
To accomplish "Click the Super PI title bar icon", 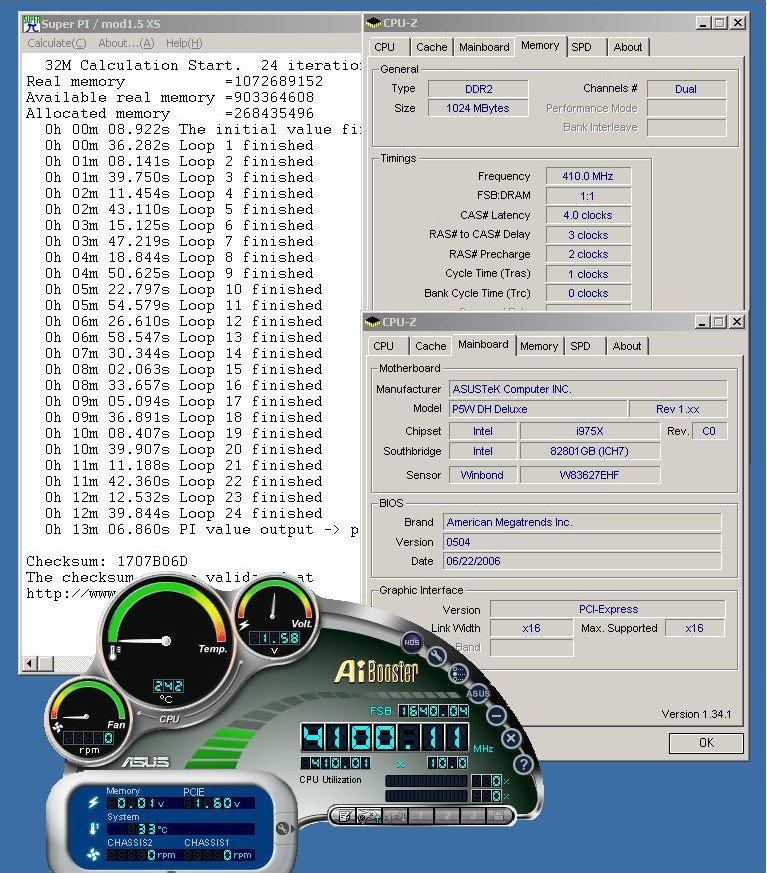I will 32,23.
